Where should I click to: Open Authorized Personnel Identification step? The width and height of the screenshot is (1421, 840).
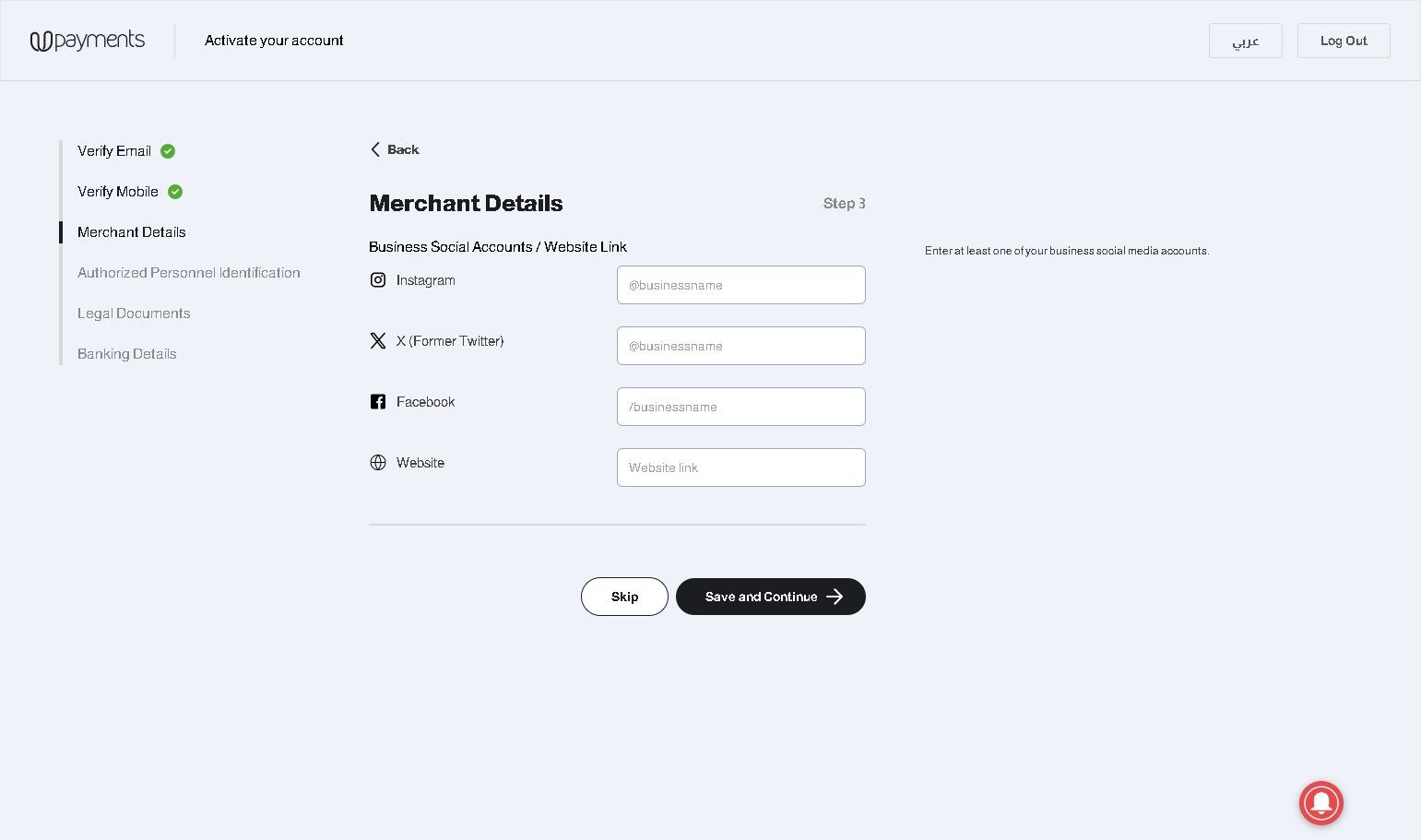(x=189, y=273)
